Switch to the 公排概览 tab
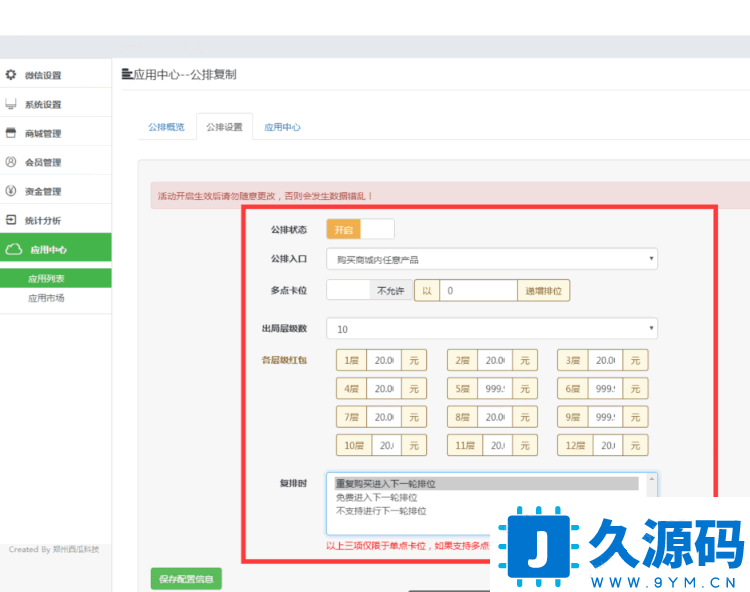The image size is (750, 592). [166, 127]
